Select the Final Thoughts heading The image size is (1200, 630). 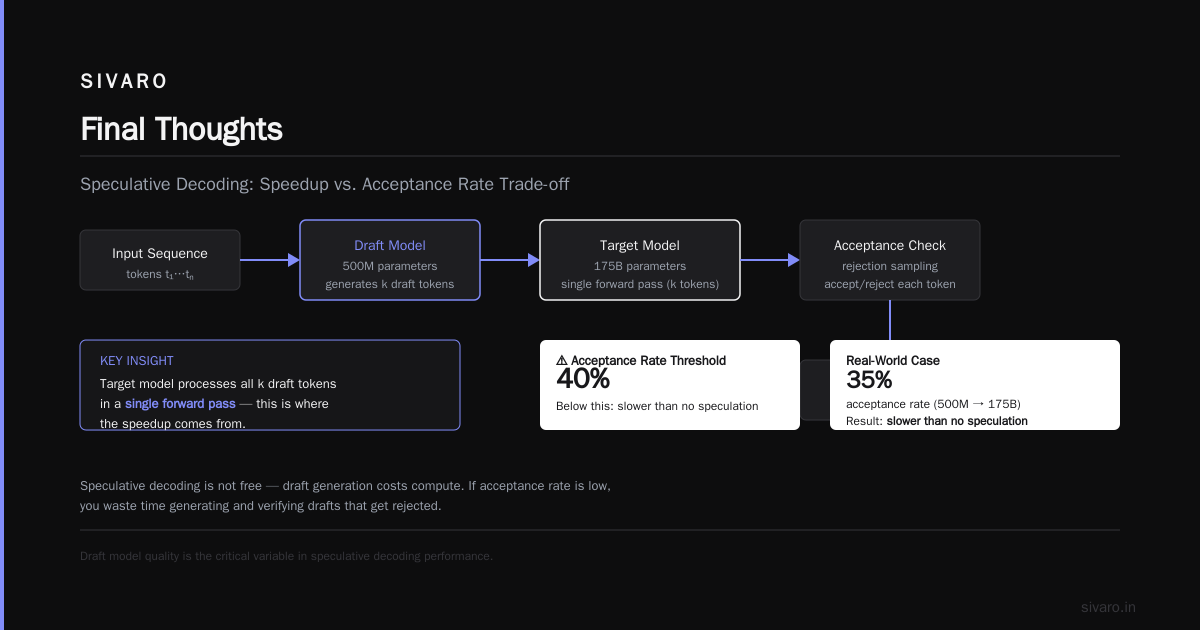[181, 129]
